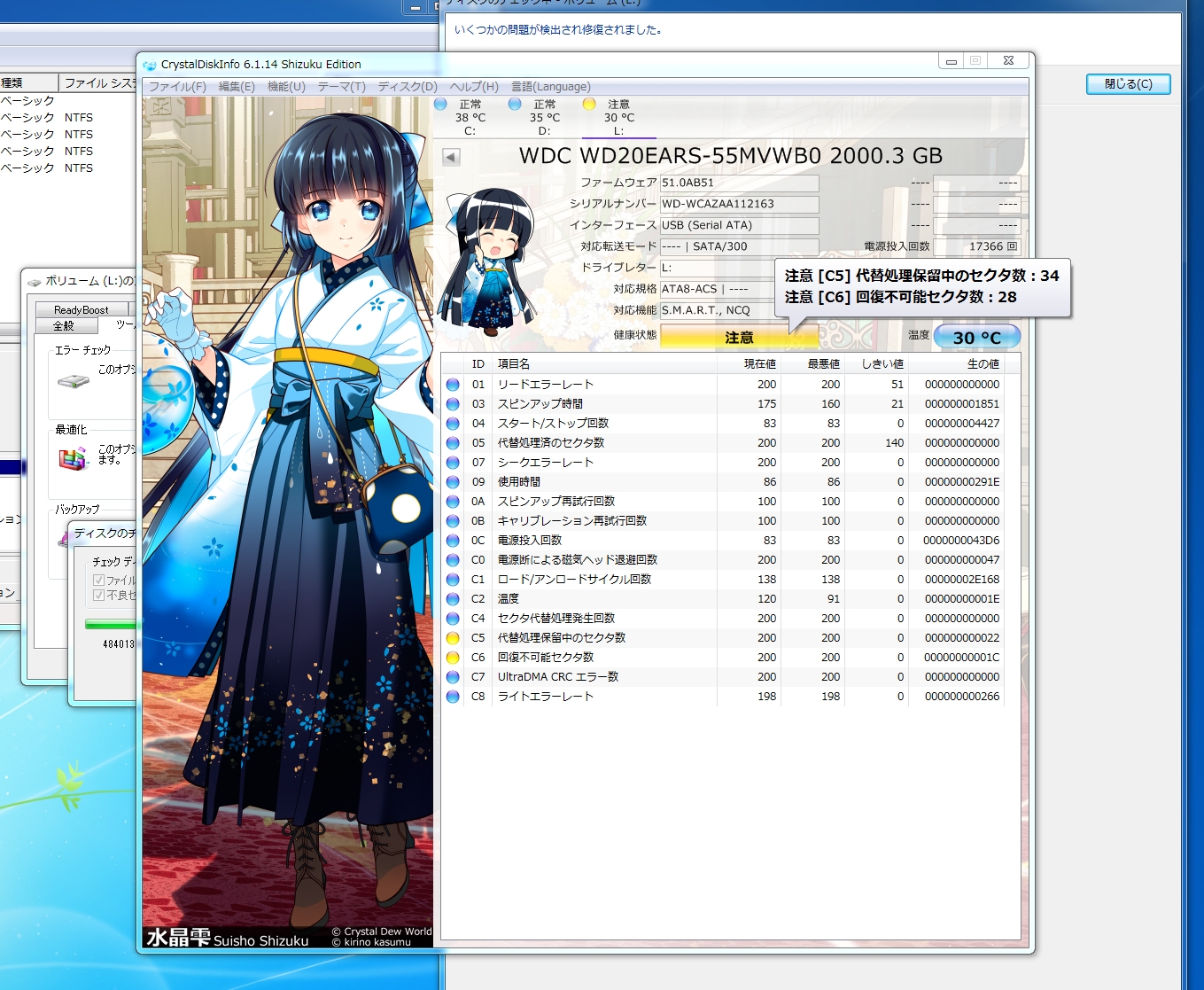Click the firmware field showing 51.0AB51
The height and width of the screenshot is (990, 1204).
[x=739, y=183]
